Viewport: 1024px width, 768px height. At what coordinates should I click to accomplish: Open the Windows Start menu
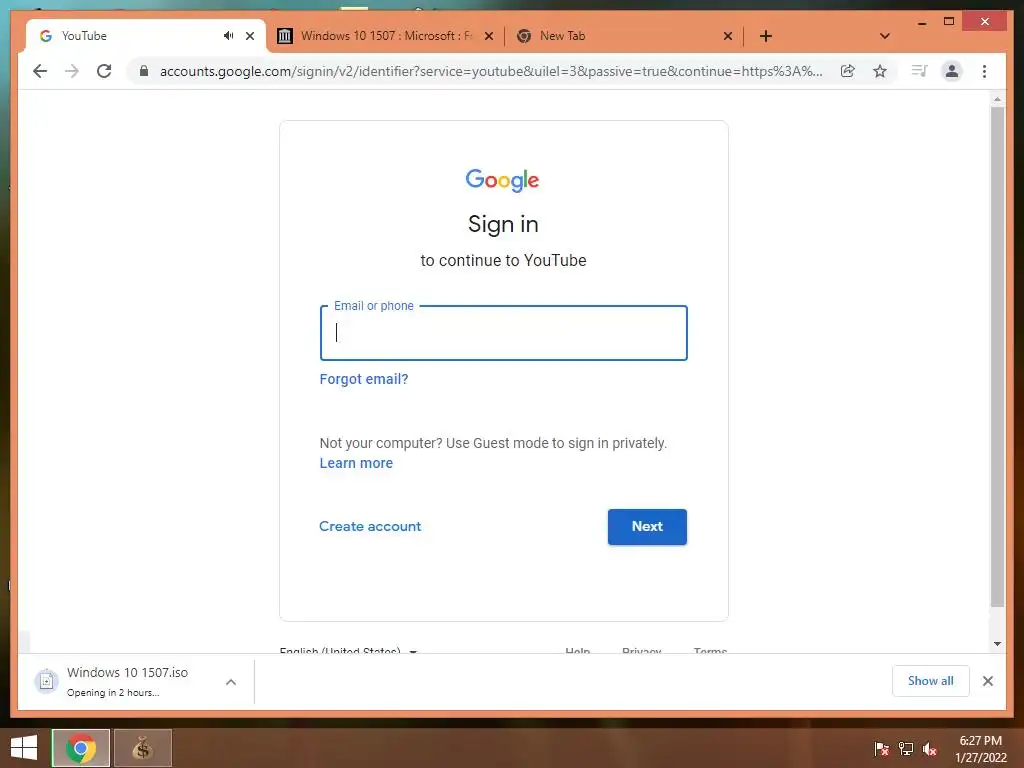[24, 748]
